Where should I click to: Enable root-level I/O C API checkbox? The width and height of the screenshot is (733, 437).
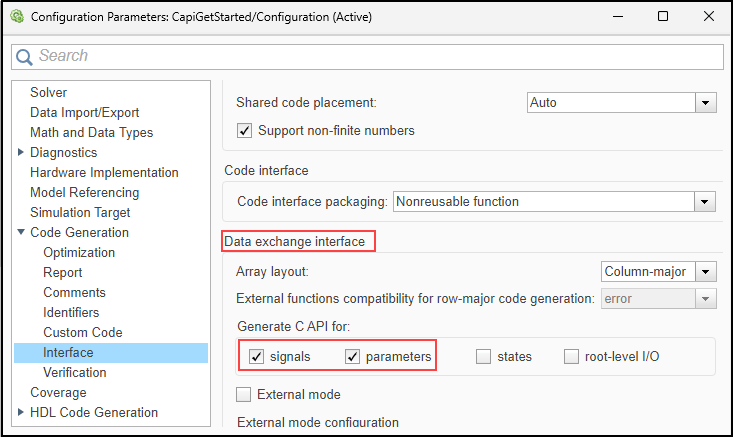571,357
